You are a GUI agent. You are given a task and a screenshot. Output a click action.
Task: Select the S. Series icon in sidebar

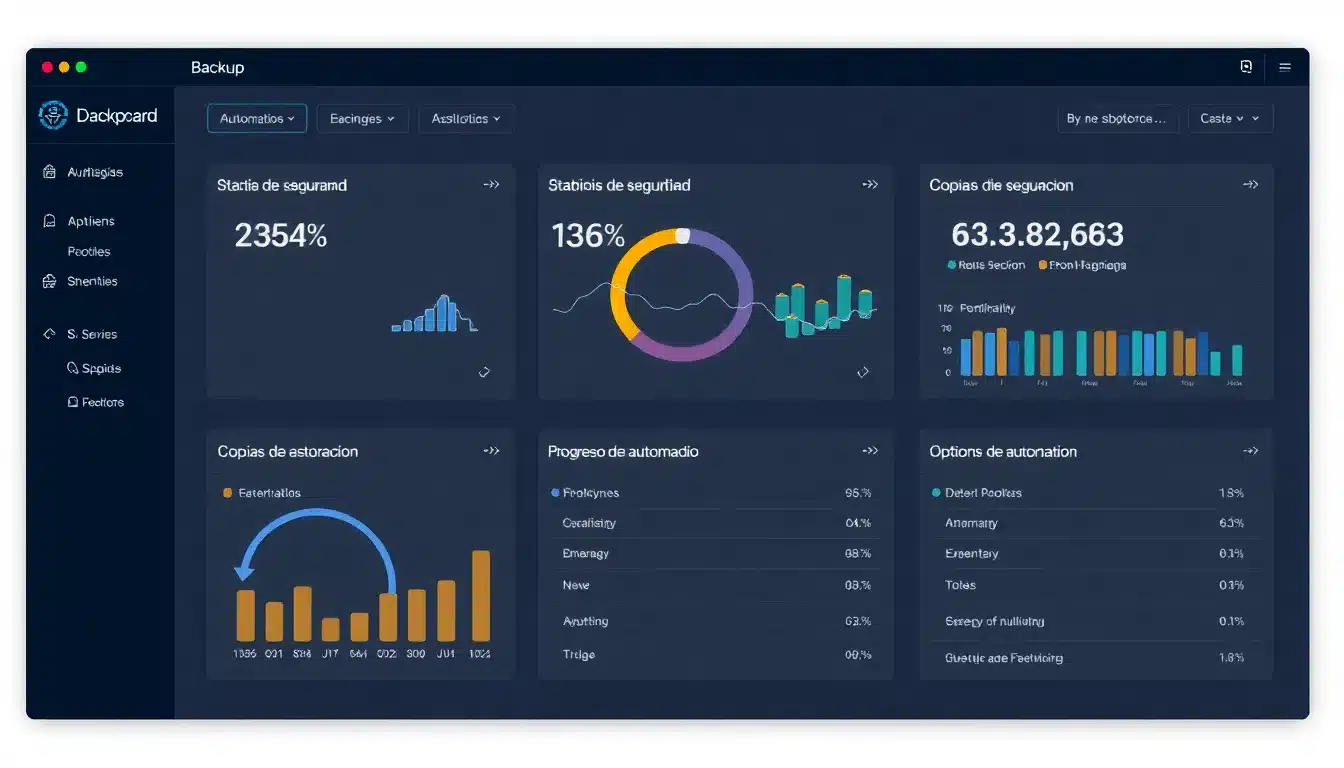pos(49,333)
